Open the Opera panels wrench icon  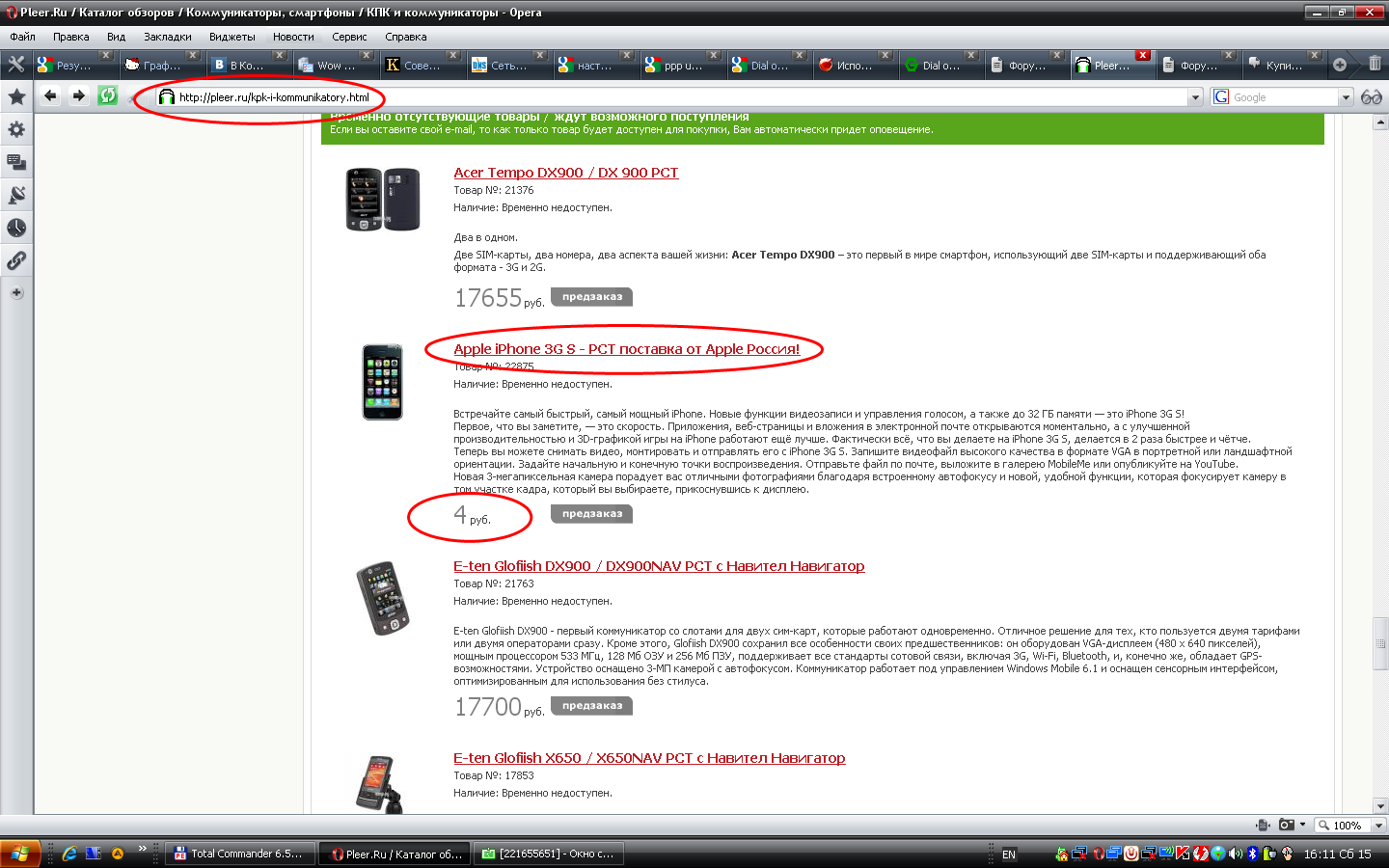click(x=16, y=65)
